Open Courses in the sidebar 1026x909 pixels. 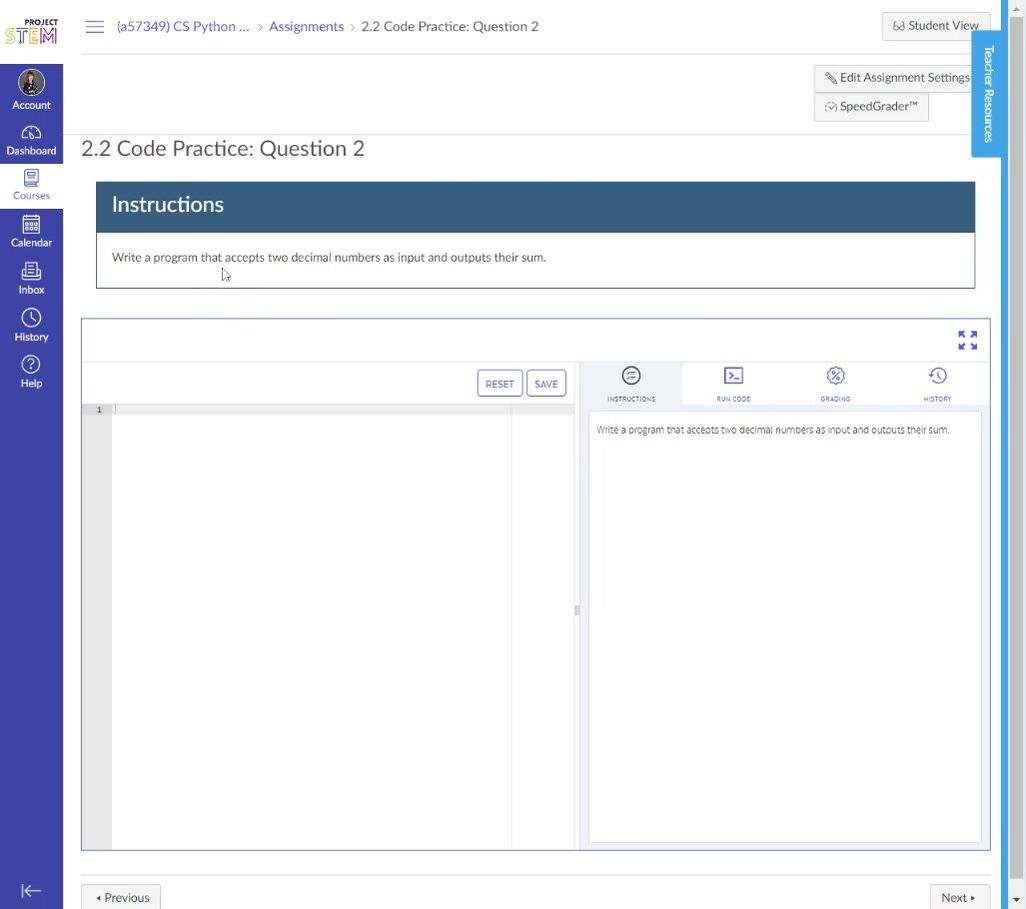click(x=31, y=185)
